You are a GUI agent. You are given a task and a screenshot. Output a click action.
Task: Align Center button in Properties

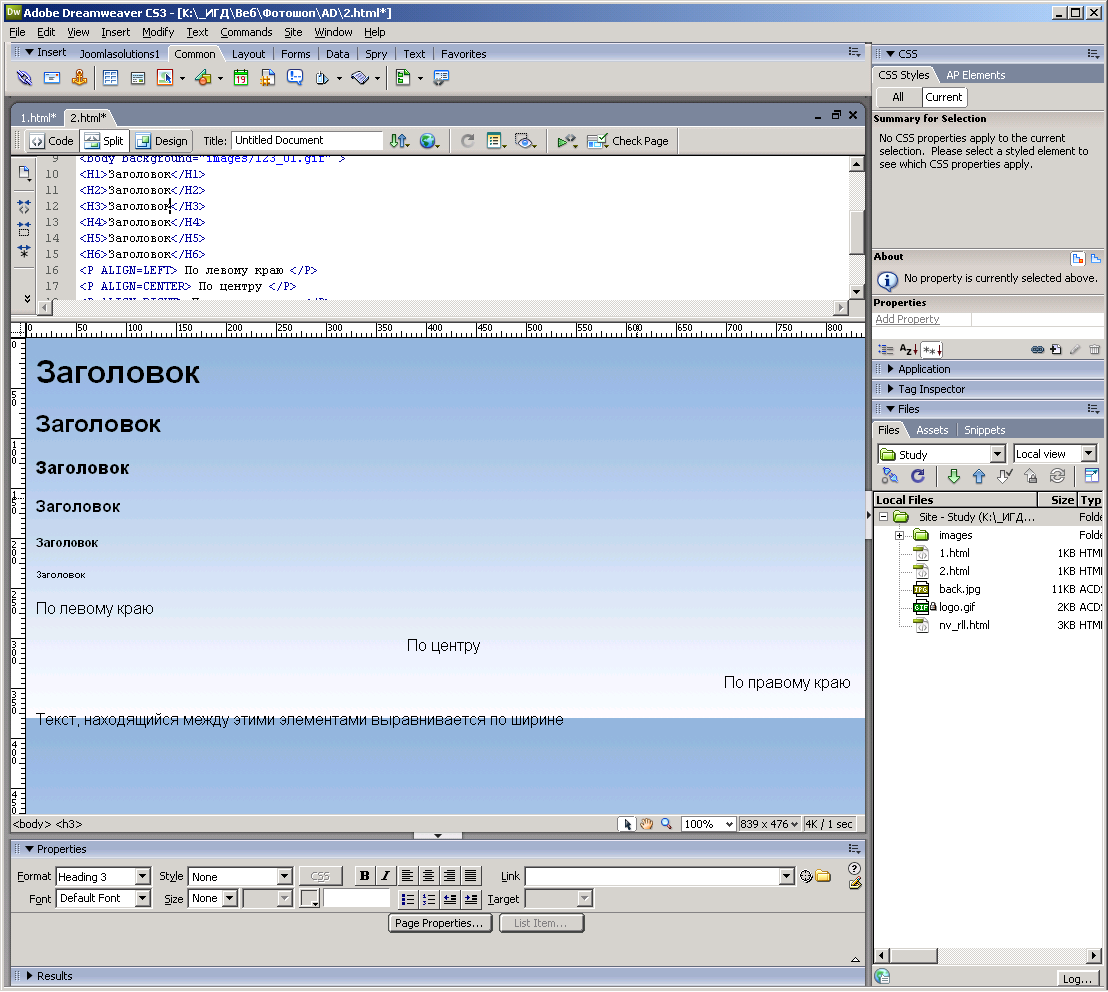tap(428, 876)
